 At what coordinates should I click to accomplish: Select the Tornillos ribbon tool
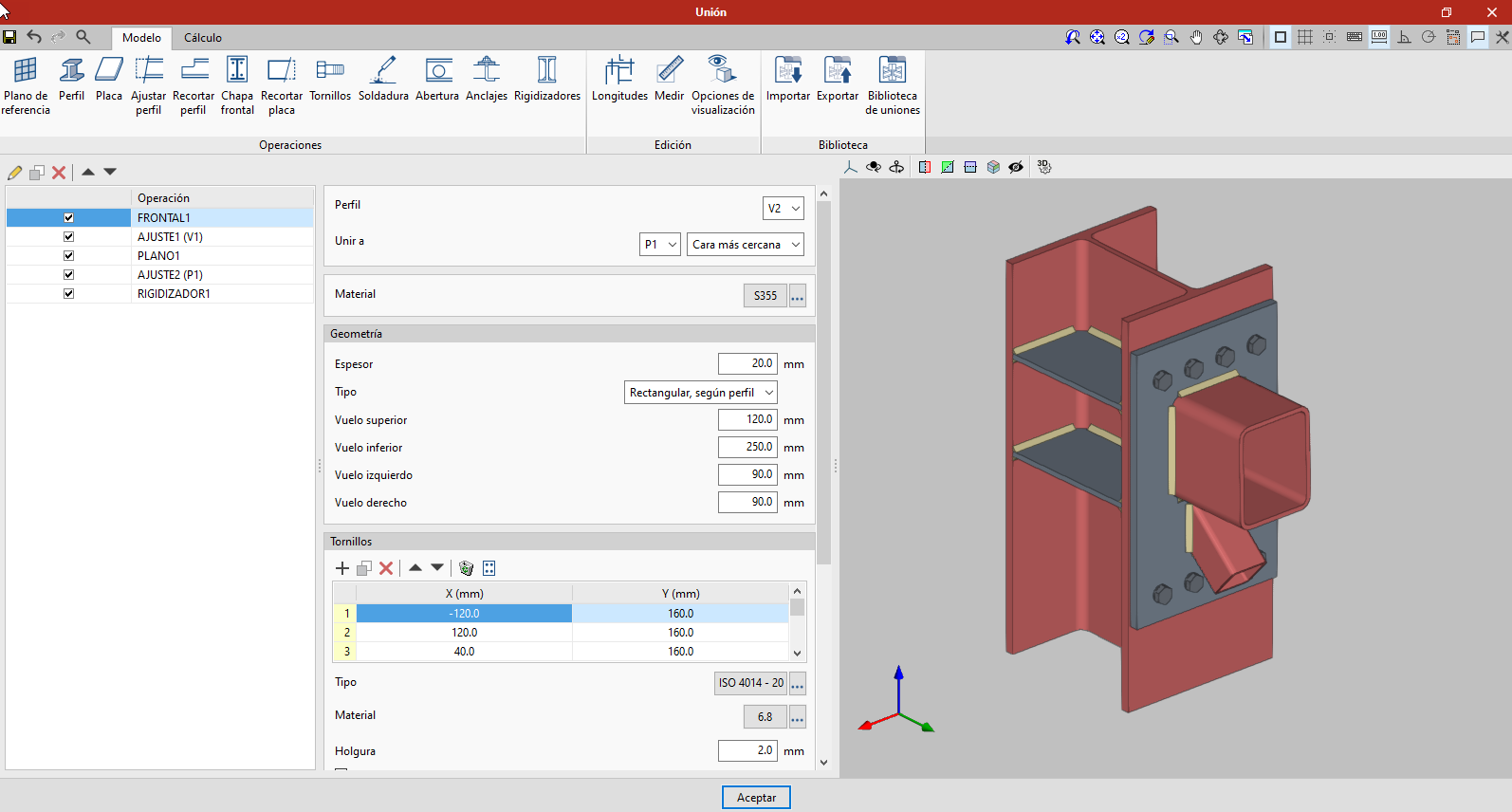(330, 79)
